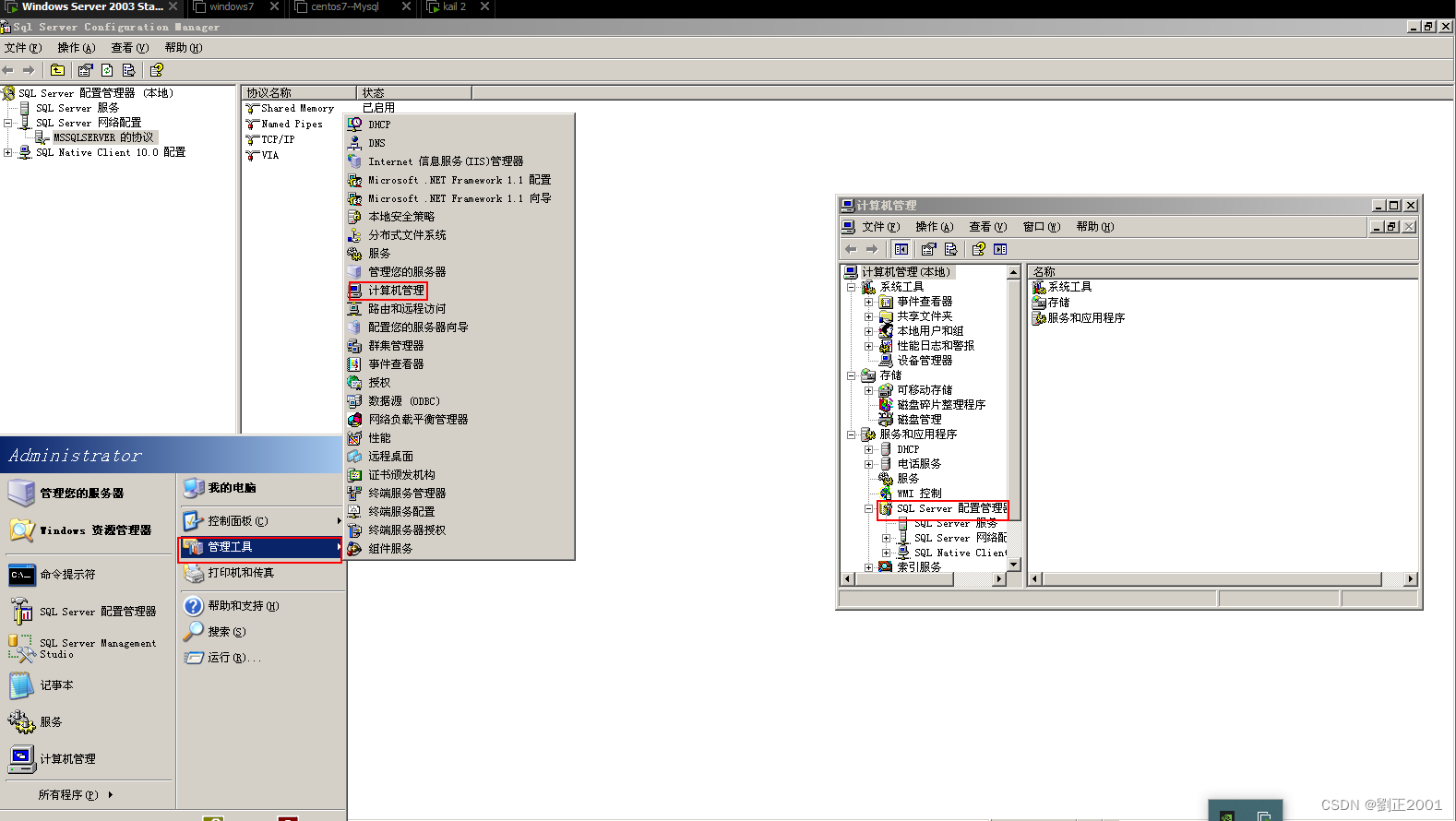Click SQL Server Management Studio icon in Start menu
This screenshot has width=1456, height=821.
pyautogui.click(x=21, y=648)
